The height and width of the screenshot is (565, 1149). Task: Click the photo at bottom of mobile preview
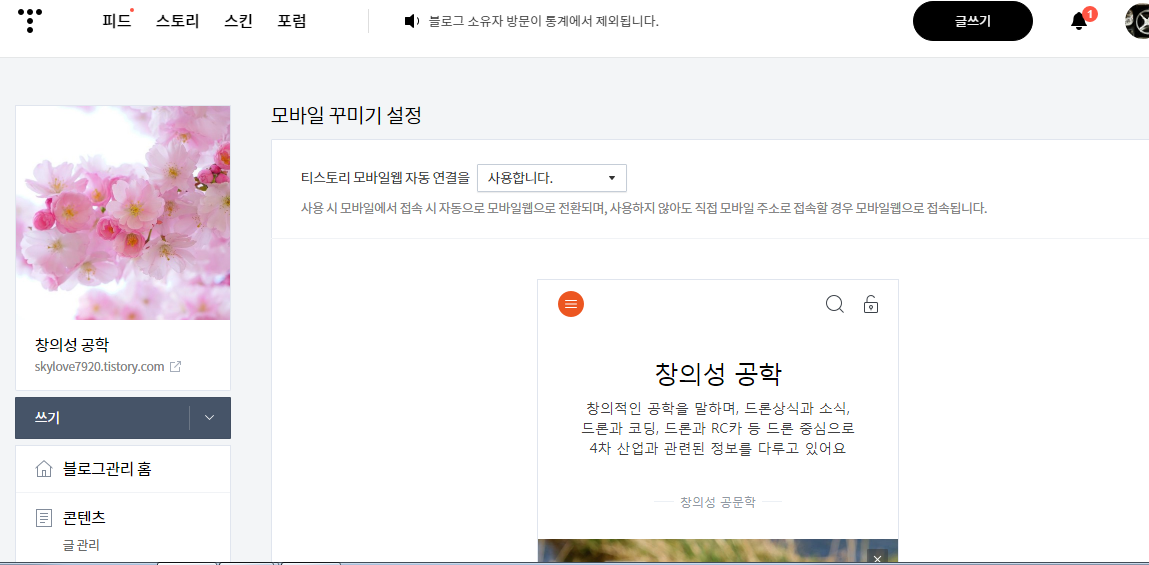coord(717,551)
